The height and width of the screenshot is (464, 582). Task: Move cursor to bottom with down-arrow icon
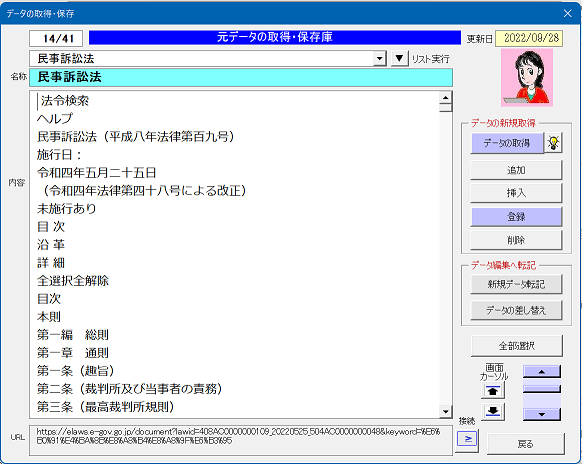[x=493, y=411]
